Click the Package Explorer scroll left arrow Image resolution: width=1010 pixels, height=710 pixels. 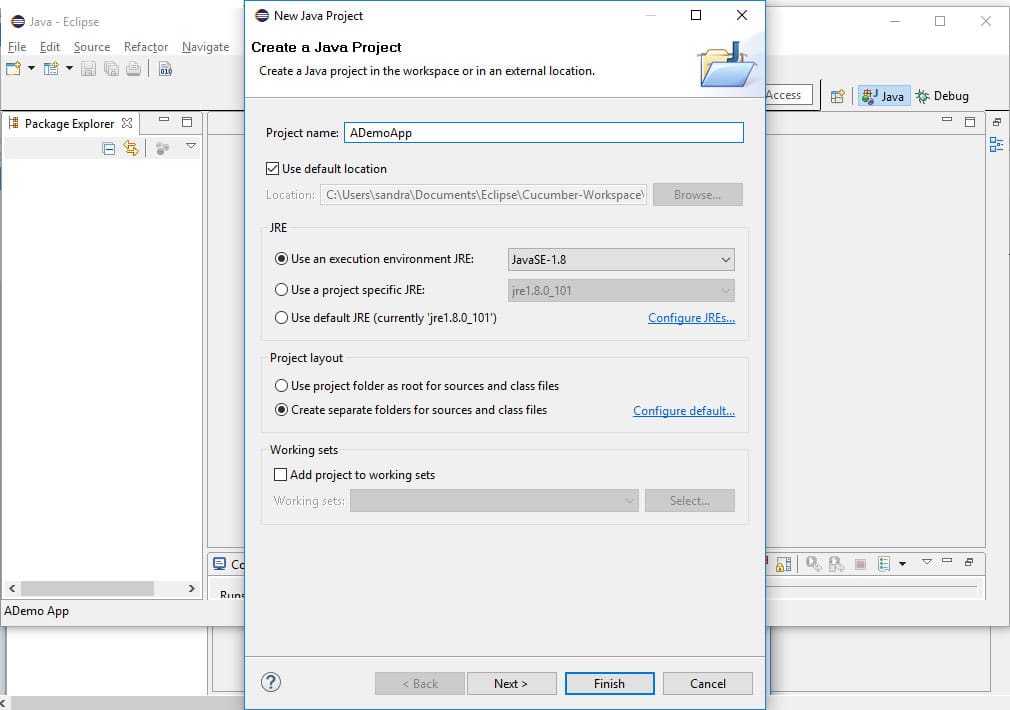[12, 588]
